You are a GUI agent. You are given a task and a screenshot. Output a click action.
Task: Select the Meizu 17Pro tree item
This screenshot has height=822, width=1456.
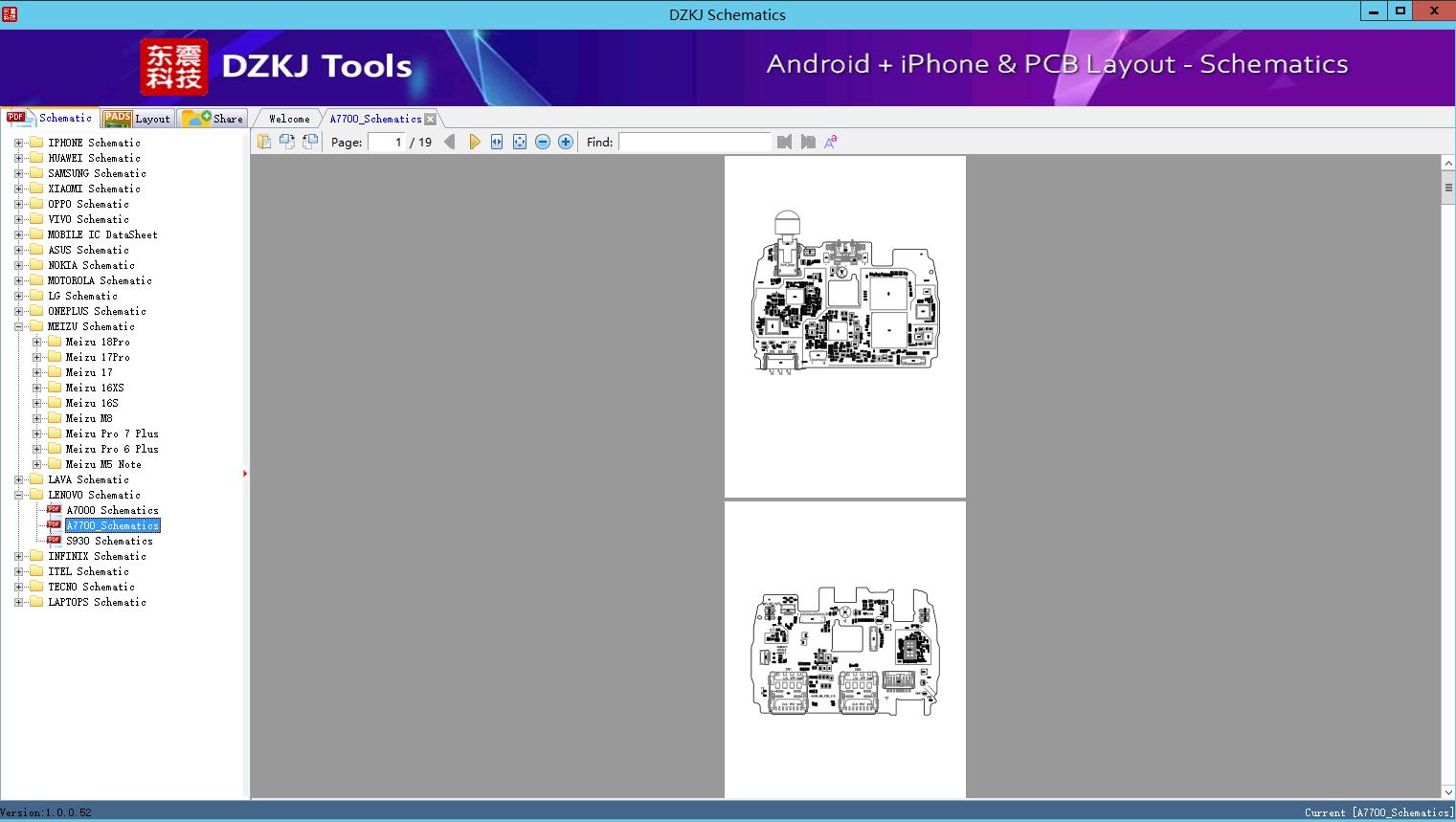pos(98,357)
